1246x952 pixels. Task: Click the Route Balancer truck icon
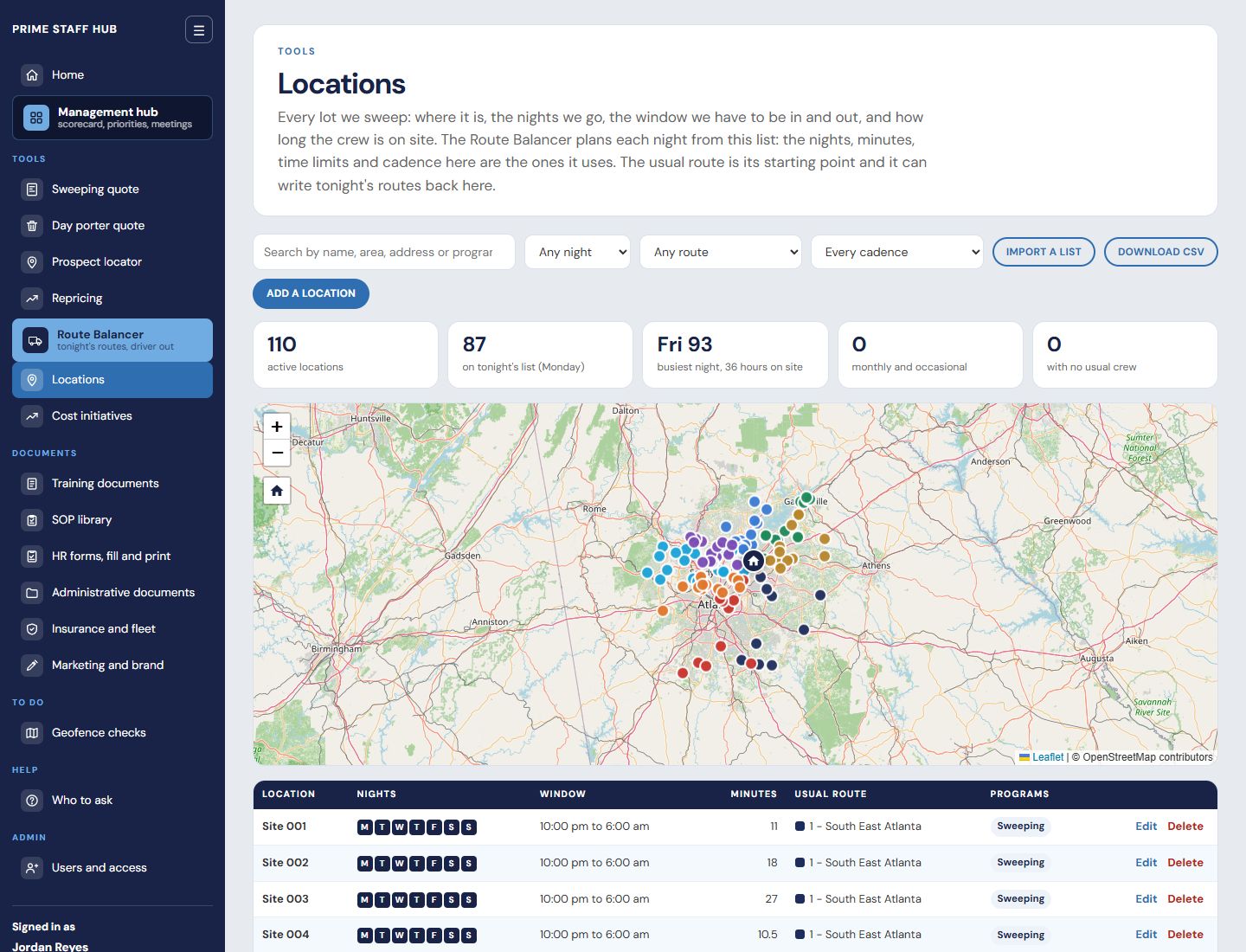[35, 340]
